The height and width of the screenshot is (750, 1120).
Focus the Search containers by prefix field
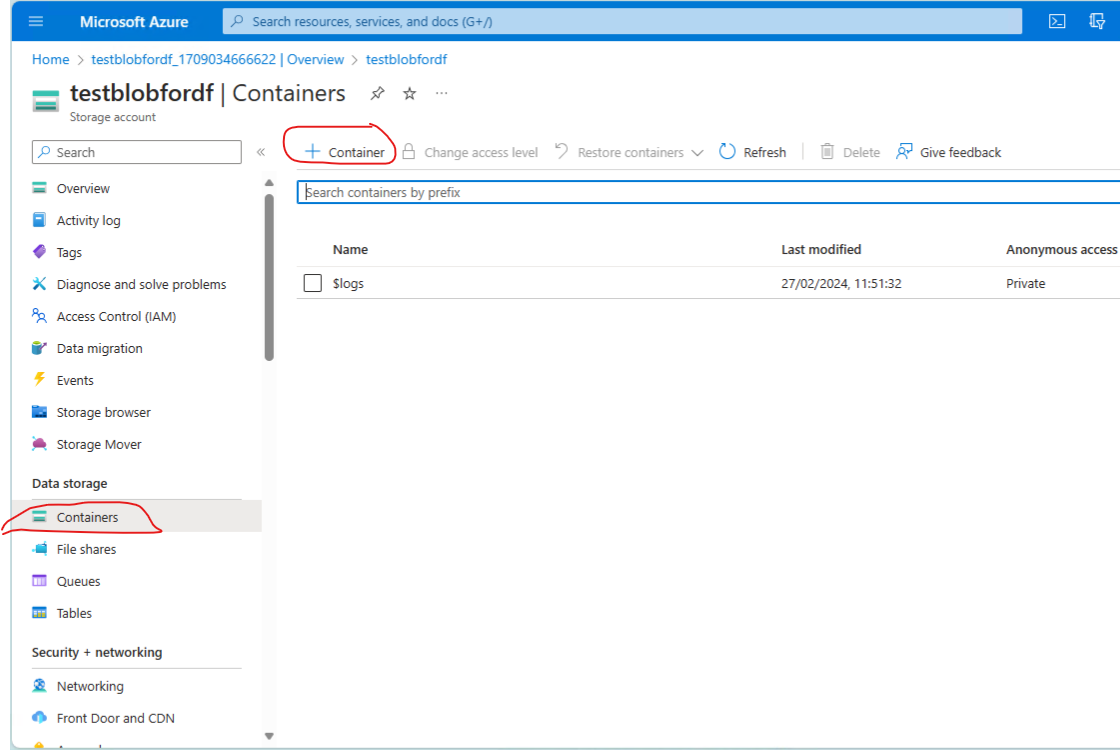(x=708, y=192)
